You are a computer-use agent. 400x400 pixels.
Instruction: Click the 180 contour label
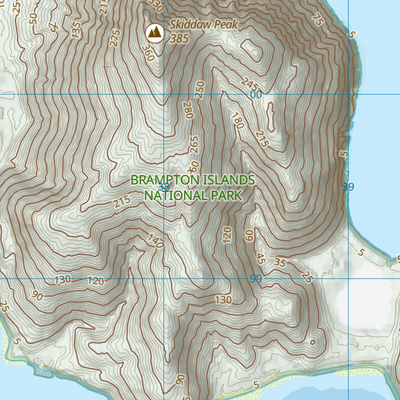click(x=238, y=121)
